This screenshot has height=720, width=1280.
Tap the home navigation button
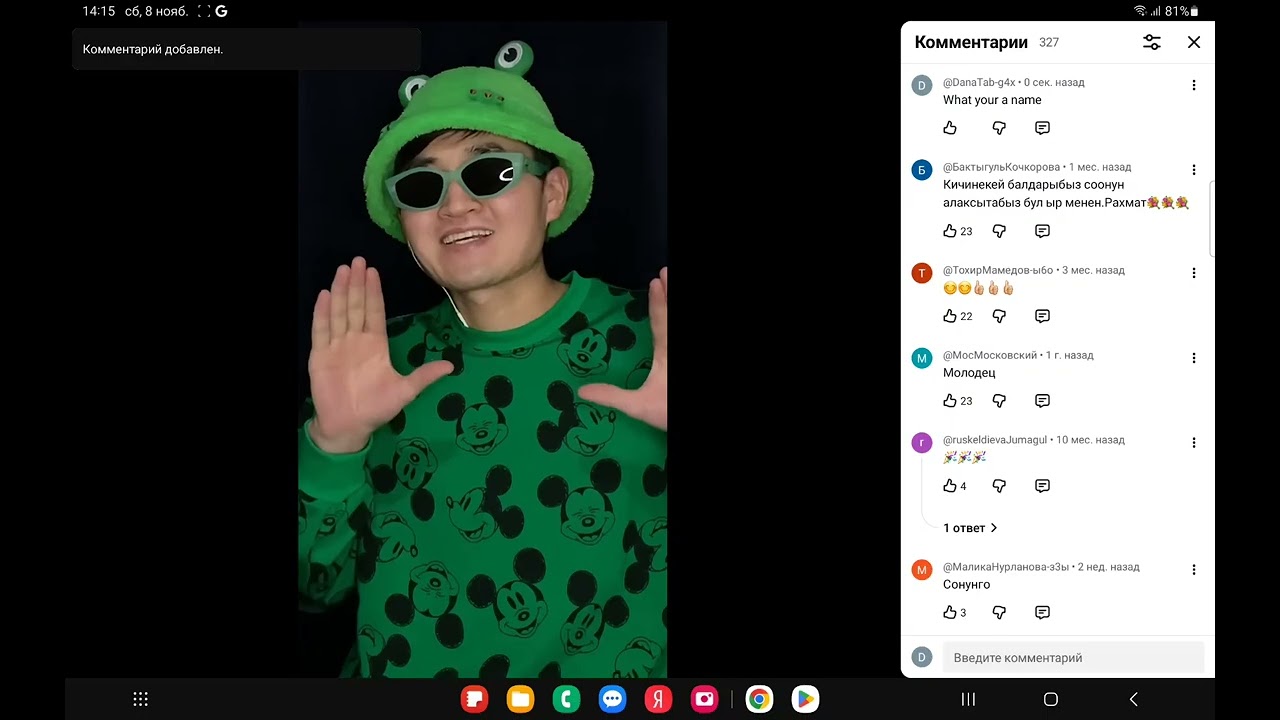(x=1050, y=700)
